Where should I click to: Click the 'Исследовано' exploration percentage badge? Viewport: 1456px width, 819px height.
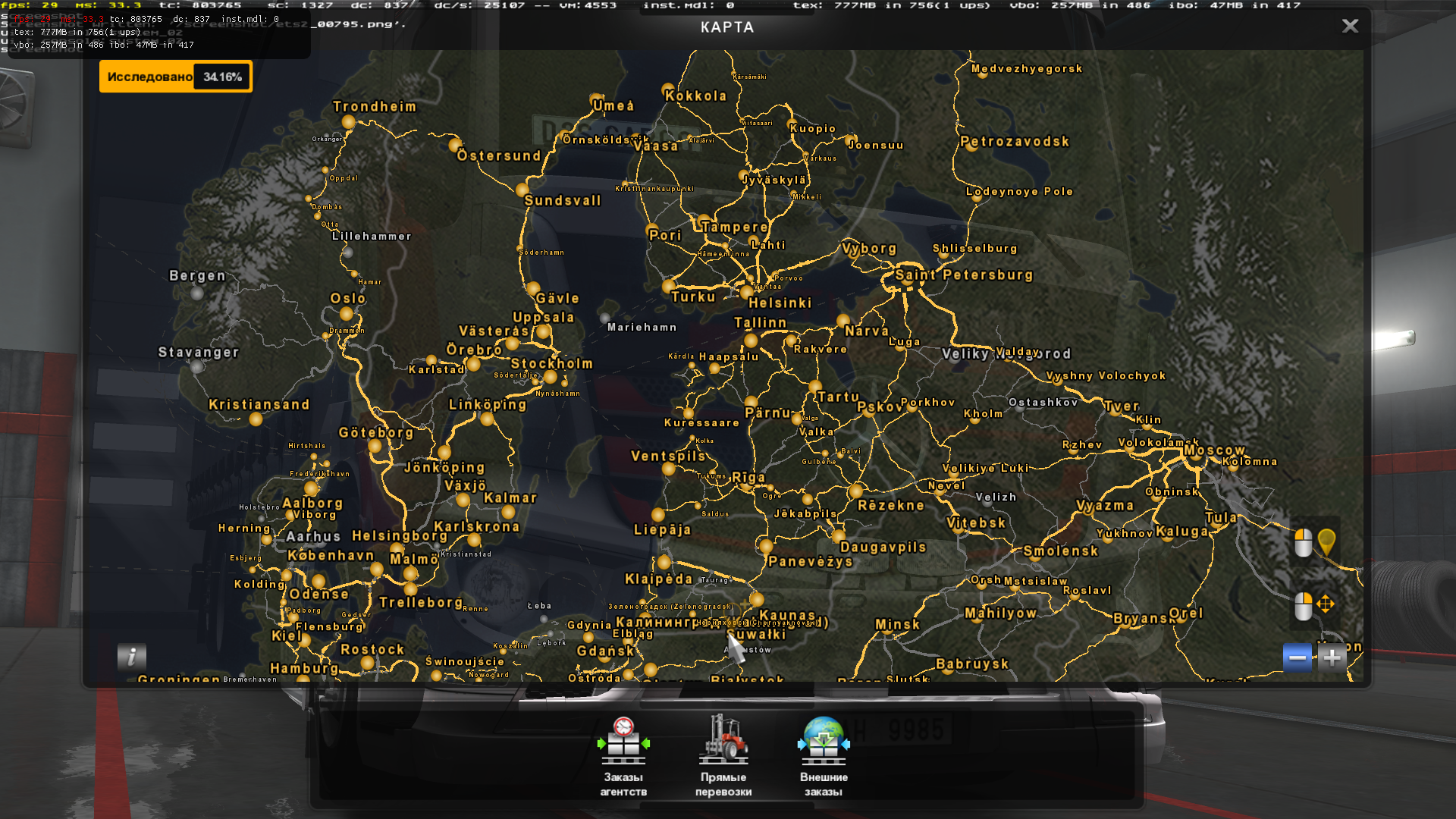coord(176,77)
